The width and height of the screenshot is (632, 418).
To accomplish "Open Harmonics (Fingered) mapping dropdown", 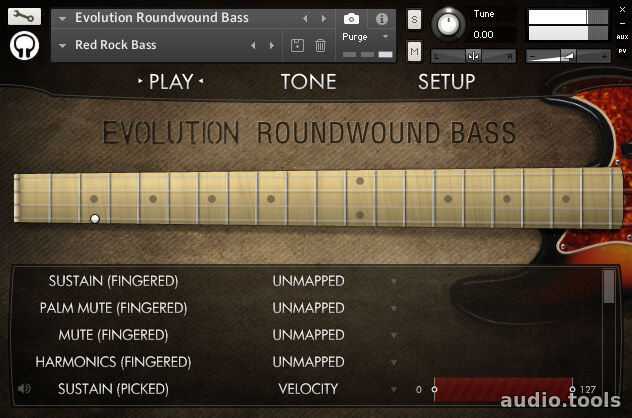I will [394, 362].
